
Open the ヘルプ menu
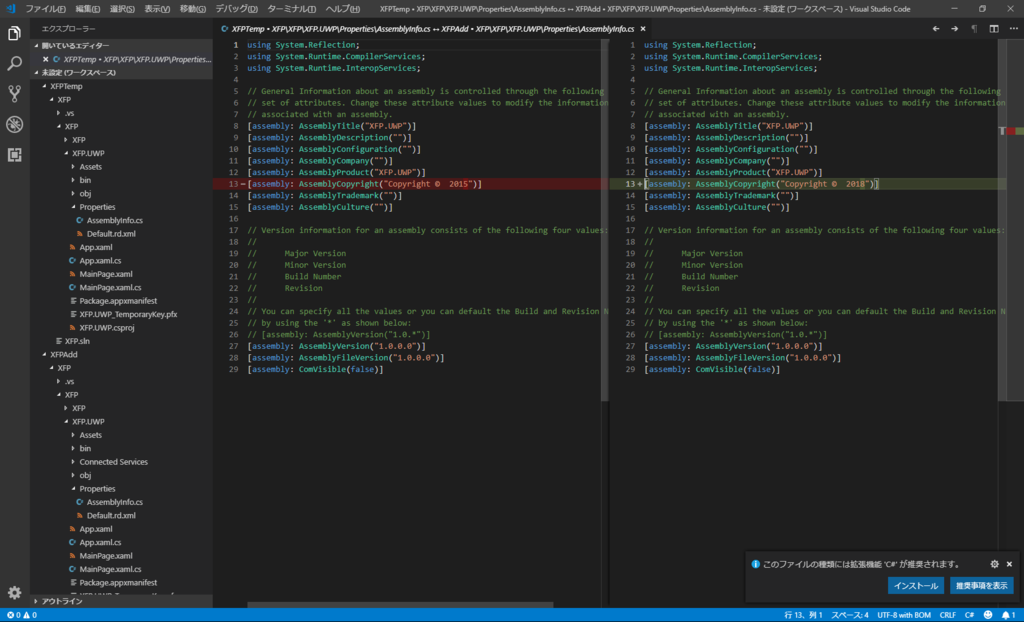tap(342, 8)
